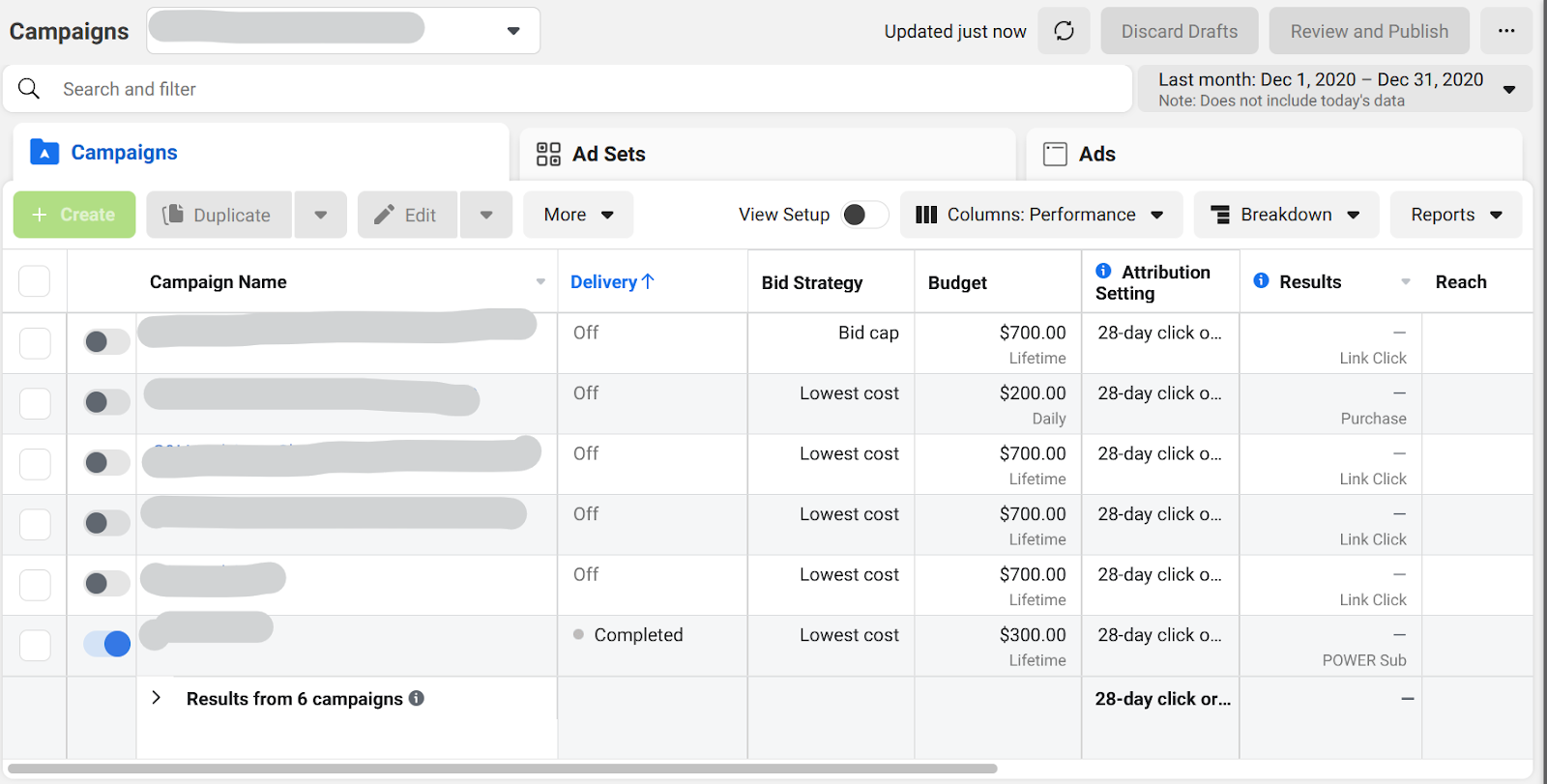Screen dimensions: 1547x784
Task: Click the green Create button
Action: coord(74,215)
